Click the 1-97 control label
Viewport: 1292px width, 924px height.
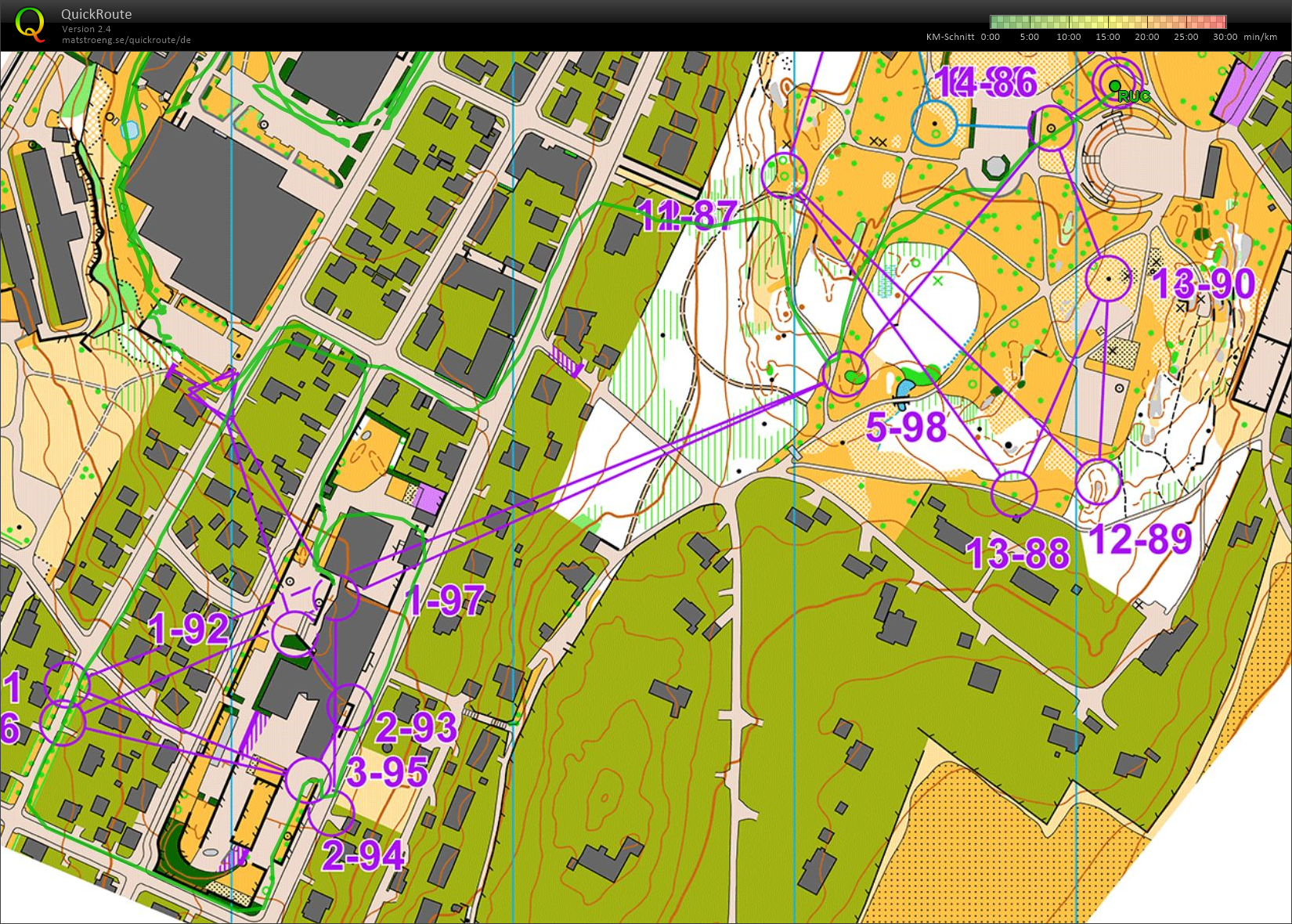coord(445,601)
